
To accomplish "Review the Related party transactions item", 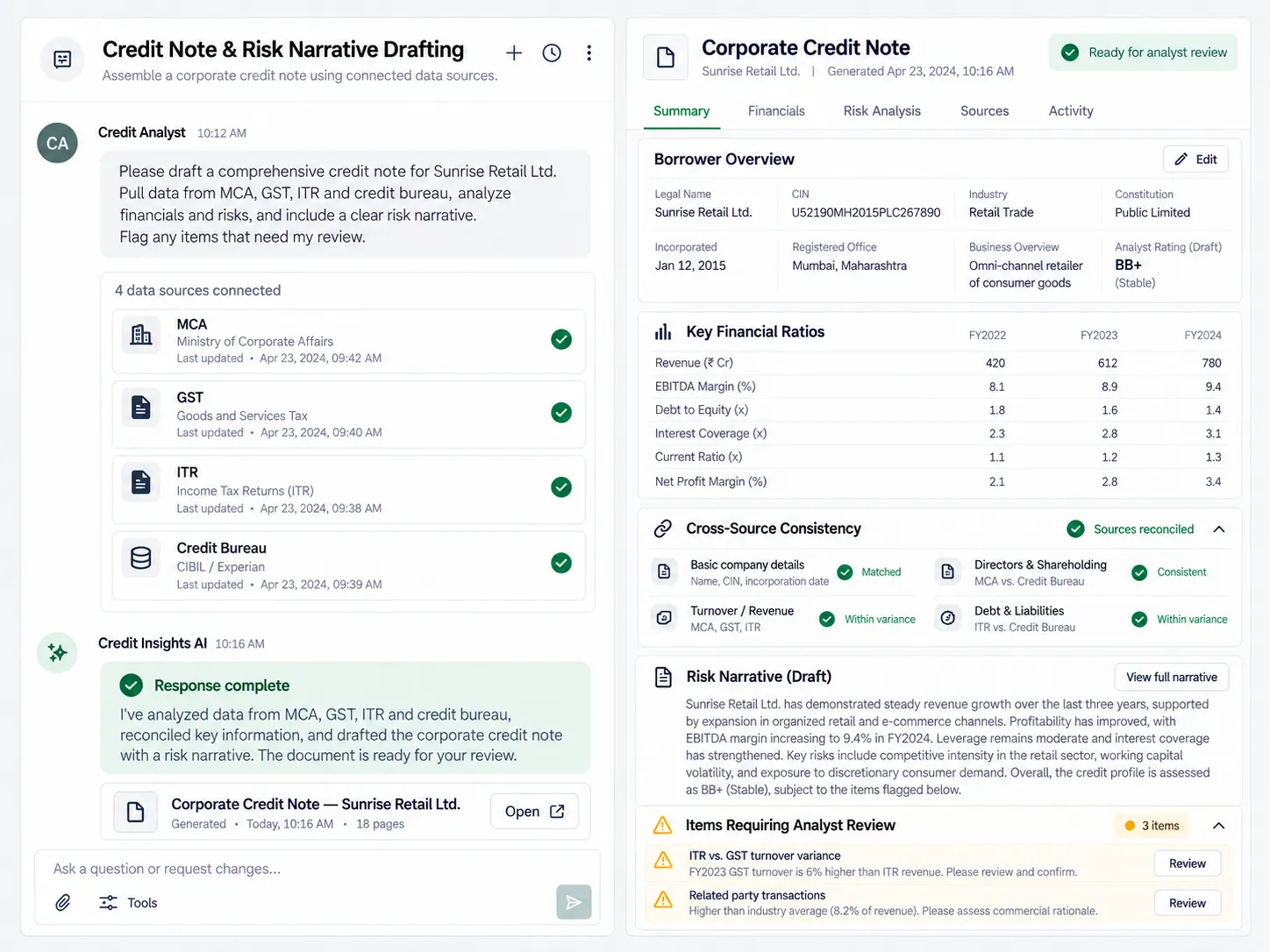I will [1188, 903].
